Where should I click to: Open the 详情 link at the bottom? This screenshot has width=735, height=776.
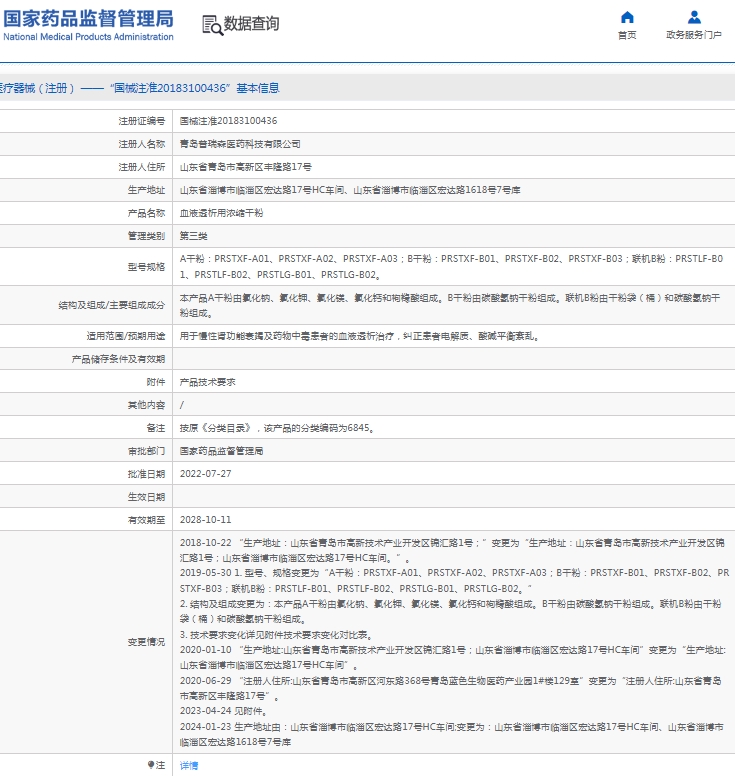189,766
